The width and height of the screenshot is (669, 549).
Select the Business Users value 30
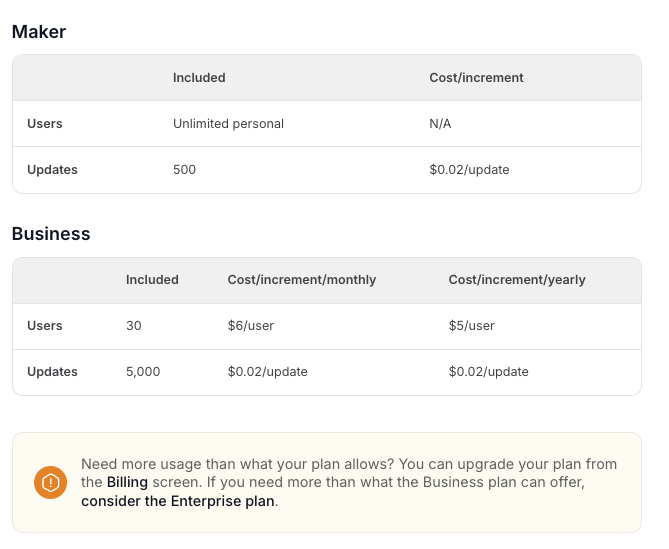coord(134,326)
